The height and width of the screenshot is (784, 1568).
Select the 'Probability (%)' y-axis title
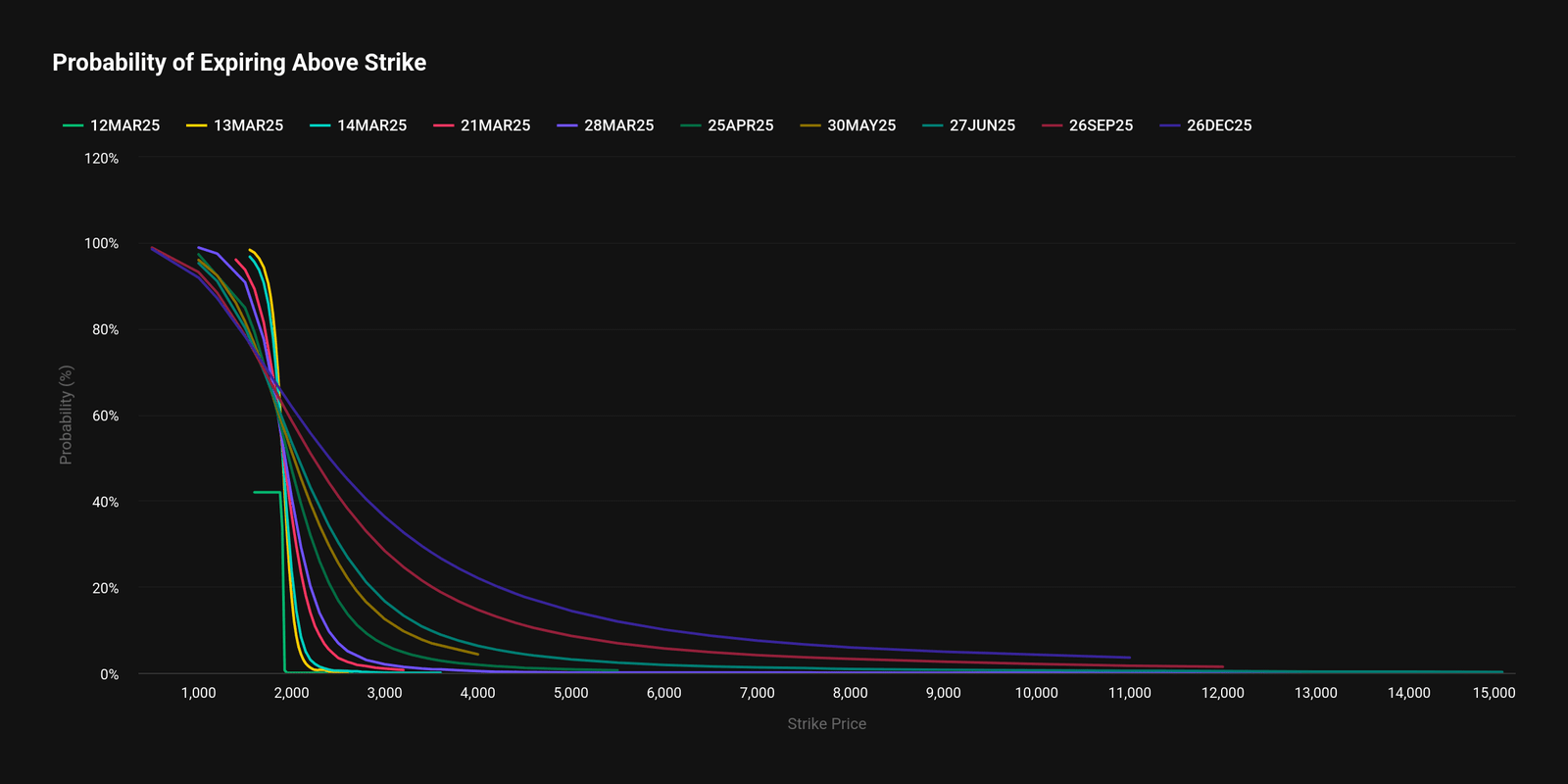[x=66, y=415]
